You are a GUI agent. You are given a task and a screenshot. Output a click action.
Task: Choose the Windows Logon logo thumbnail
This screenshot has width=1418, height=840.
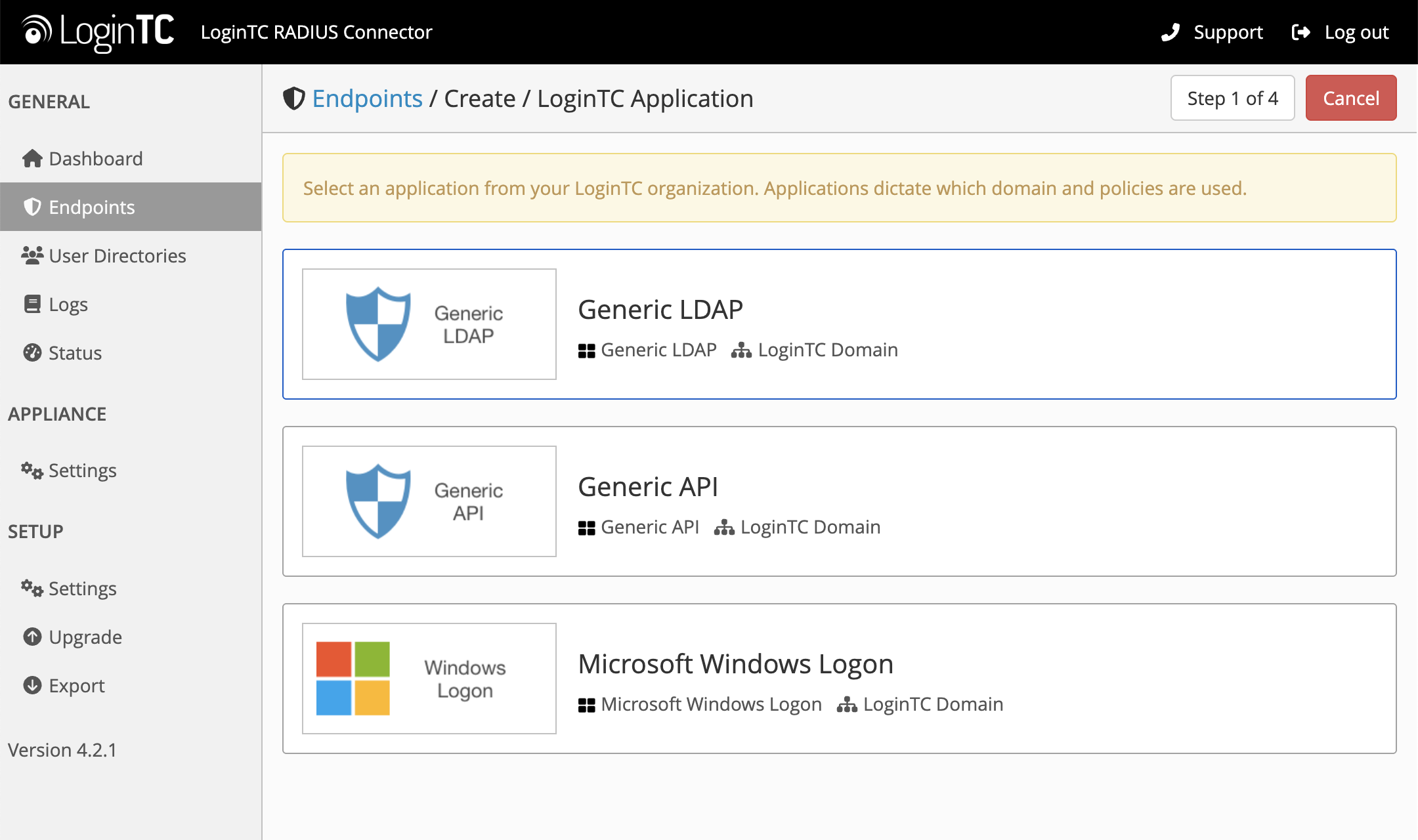pos(429,679)
